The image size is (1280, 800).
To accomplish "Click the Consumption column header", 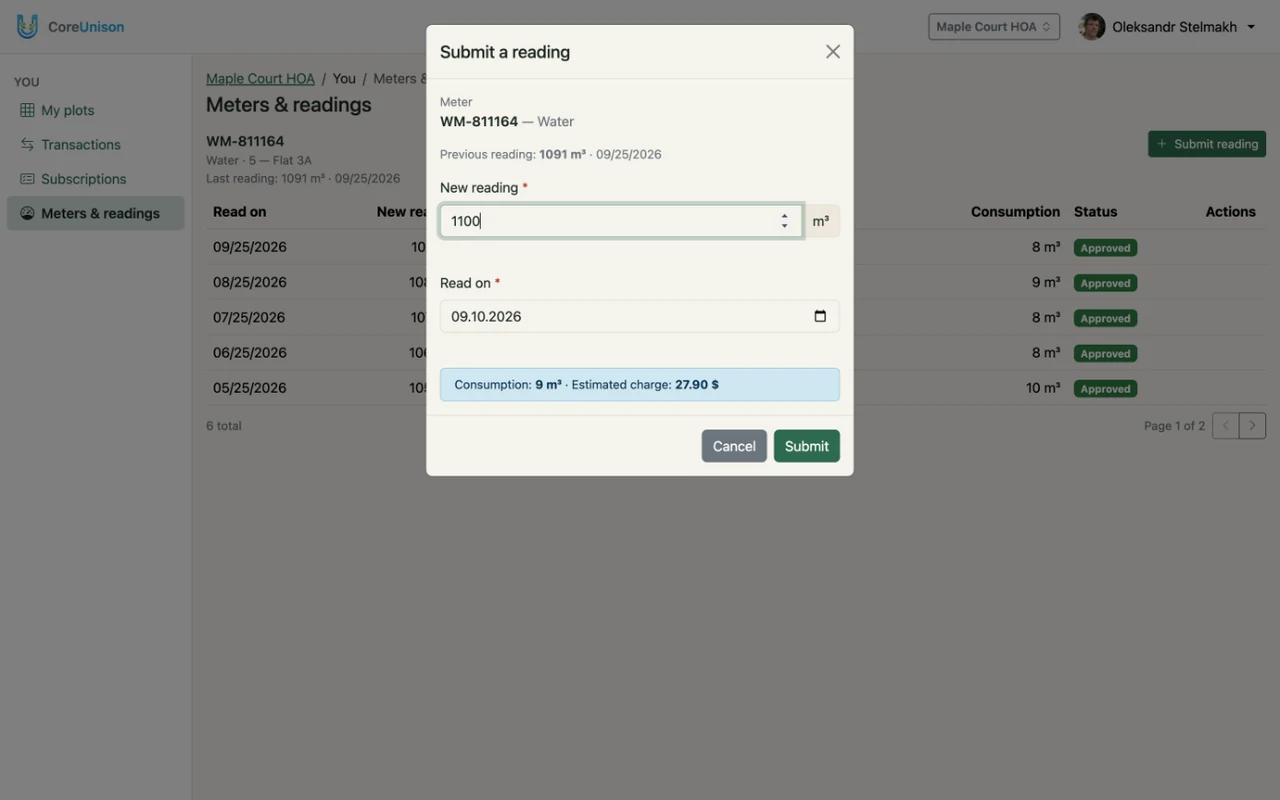I will point(1015,211).
